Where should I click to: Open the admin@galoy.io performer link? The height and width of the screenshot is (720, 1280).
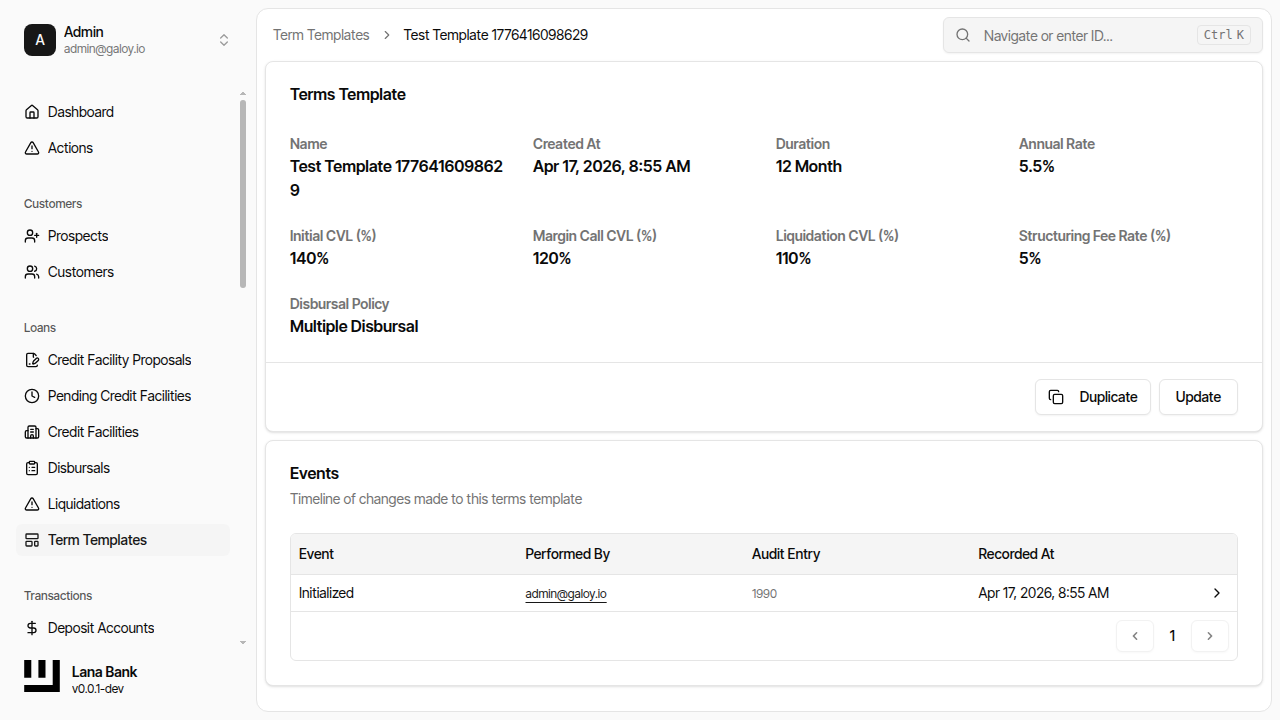pos(566,594)
